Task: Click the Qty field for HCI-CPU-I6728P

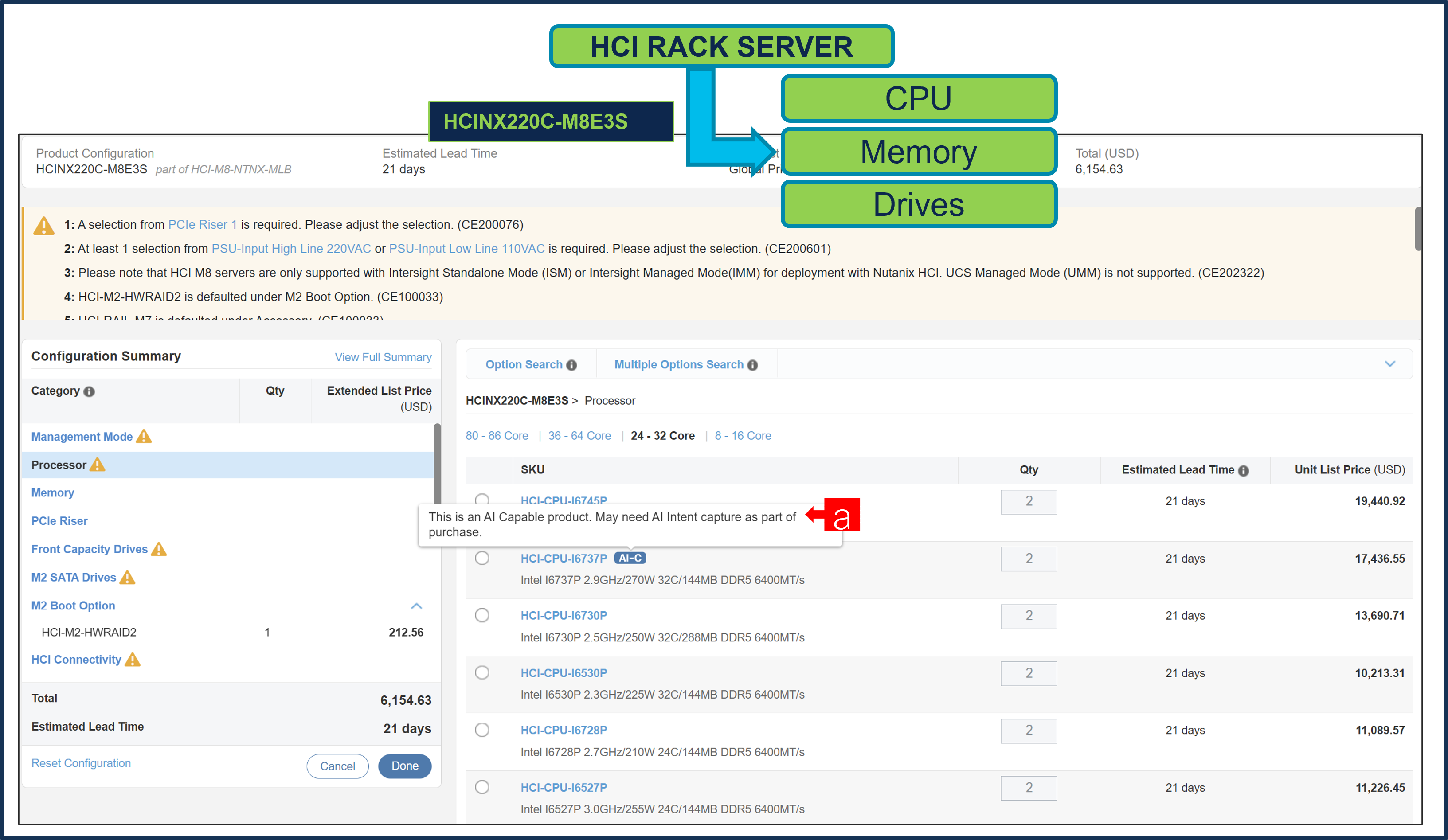Action: click(1029, 731)
